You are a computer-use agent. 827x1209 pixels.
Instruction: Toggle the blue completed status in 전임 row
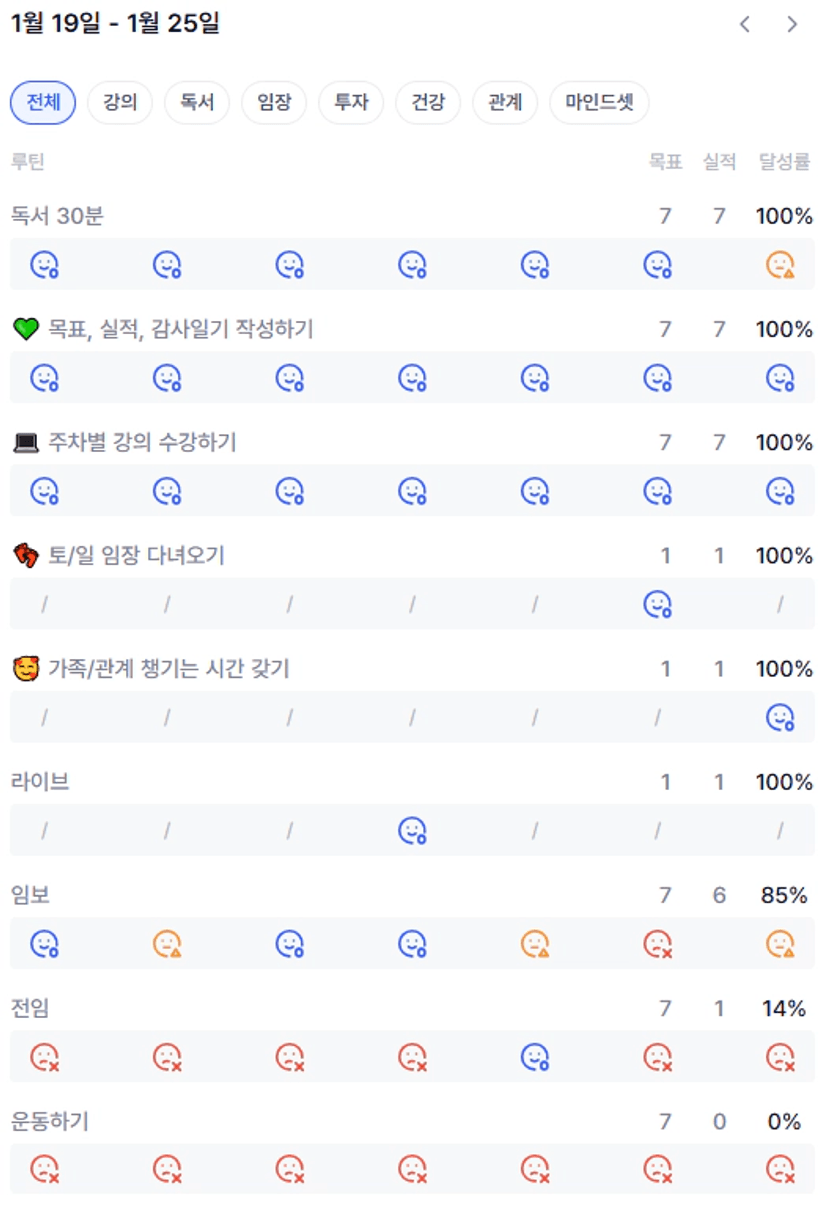535,1056
